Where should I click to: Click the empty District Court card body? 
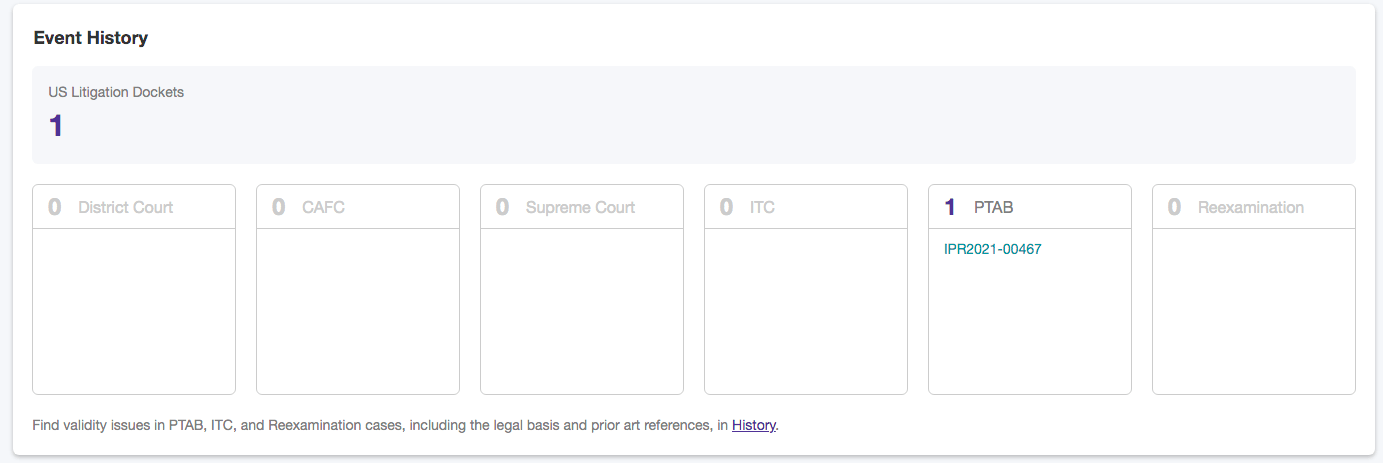tap(134, 311)
